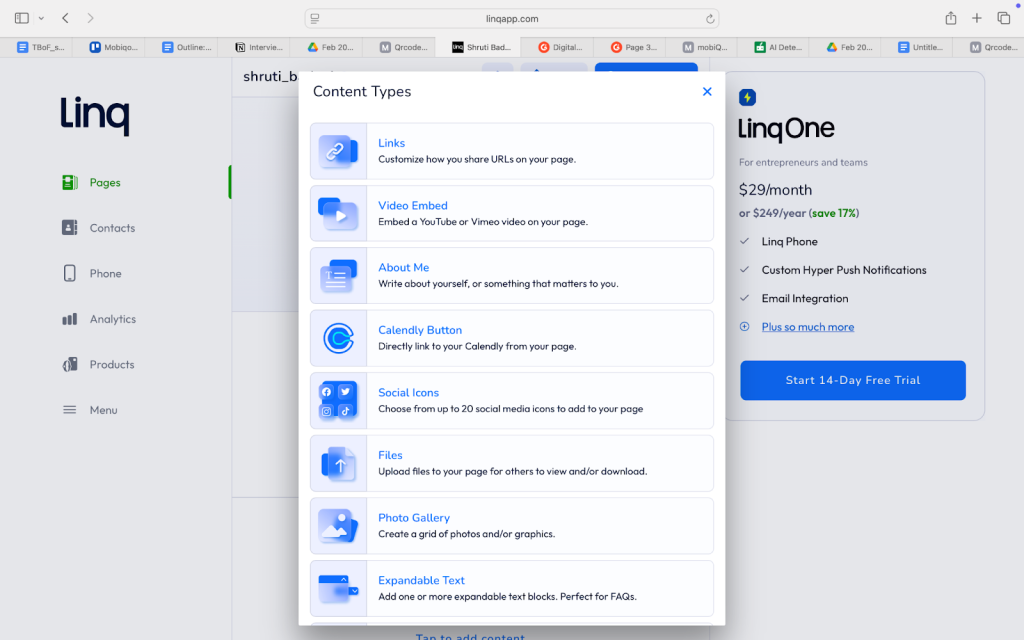This screenshot has width=1024, height=640.
Task: Expand 'Plus so much more' features
Action: (807, 327)
